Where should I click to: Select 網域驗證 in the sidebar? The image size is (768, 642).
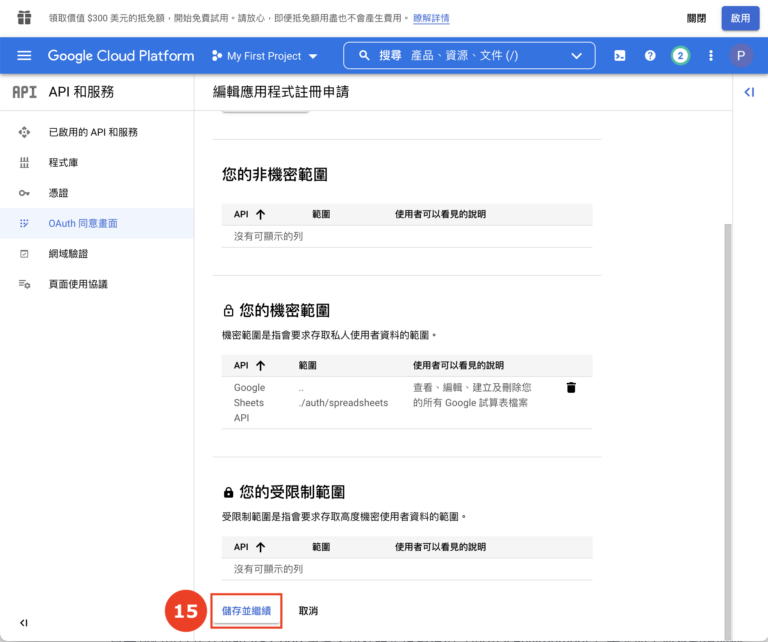click(x=68, y=253)
